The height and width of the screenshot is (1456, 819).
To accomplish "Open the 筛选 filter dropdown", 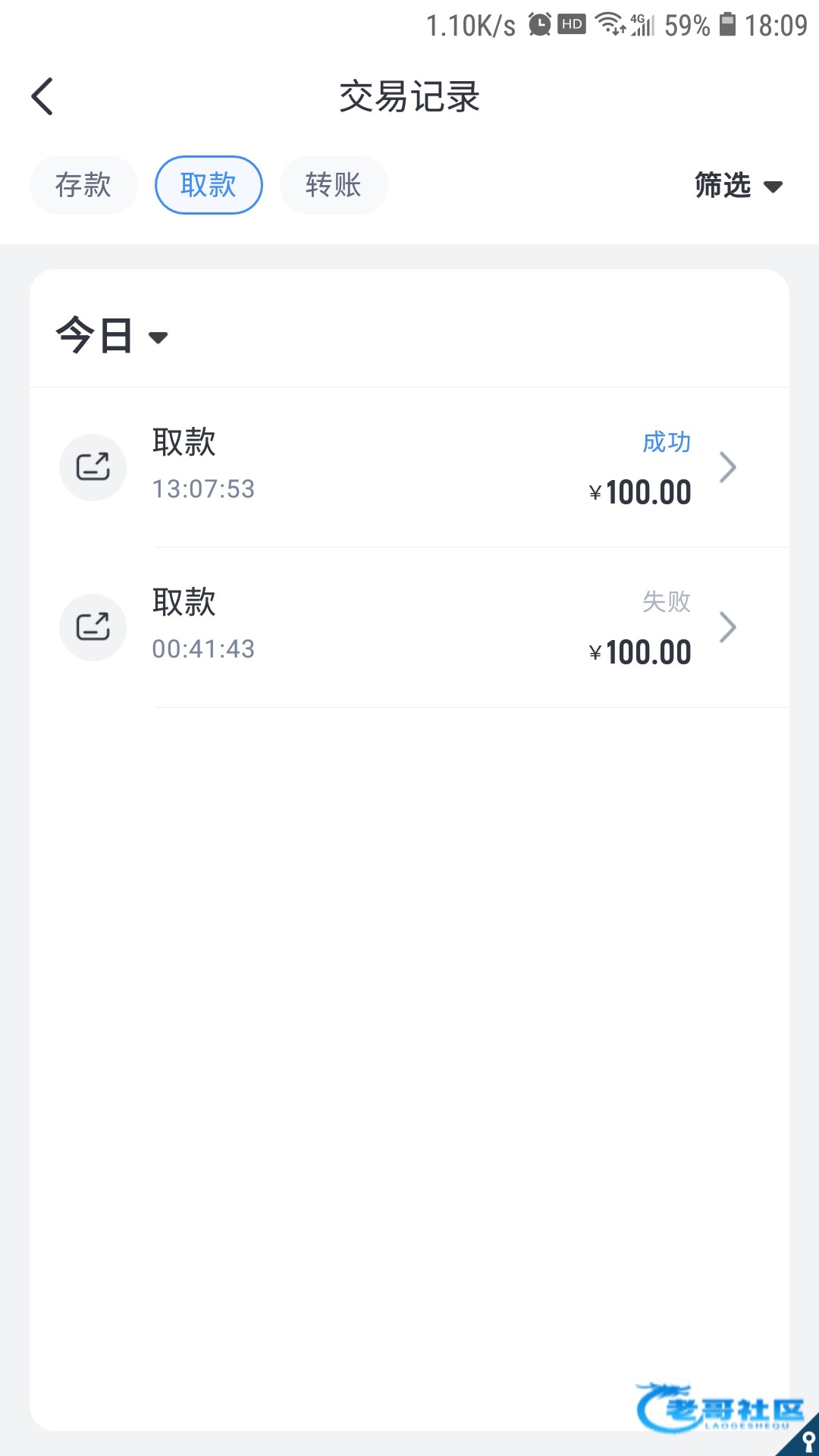I will (x=738, y=186).
